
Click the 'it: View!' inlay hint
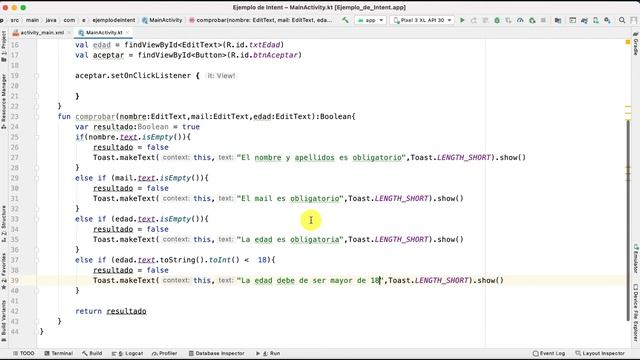(x=221, y=76)
